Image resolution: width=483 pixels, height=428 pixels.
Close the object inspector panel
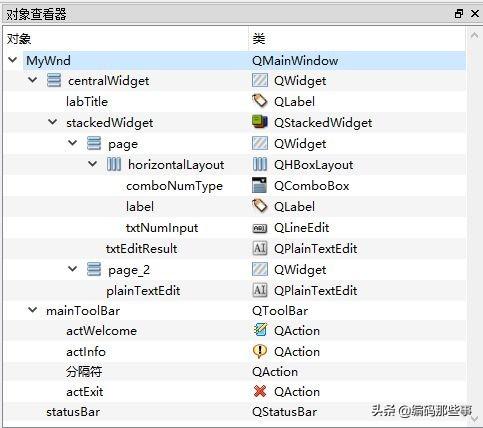pos(475,14)
